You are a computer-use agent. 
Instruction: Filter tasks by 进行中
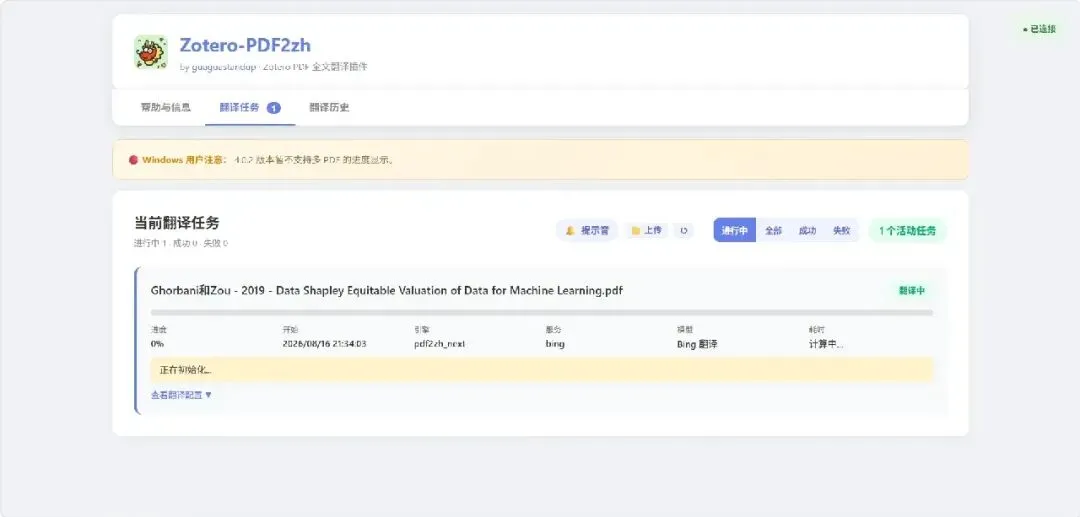click(x=734, y=231)
